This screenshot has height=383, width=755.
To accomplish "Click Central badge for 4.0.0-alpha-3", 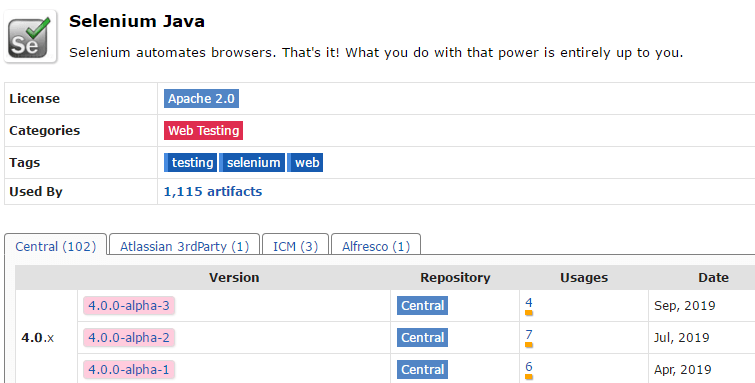I will 422,305.
